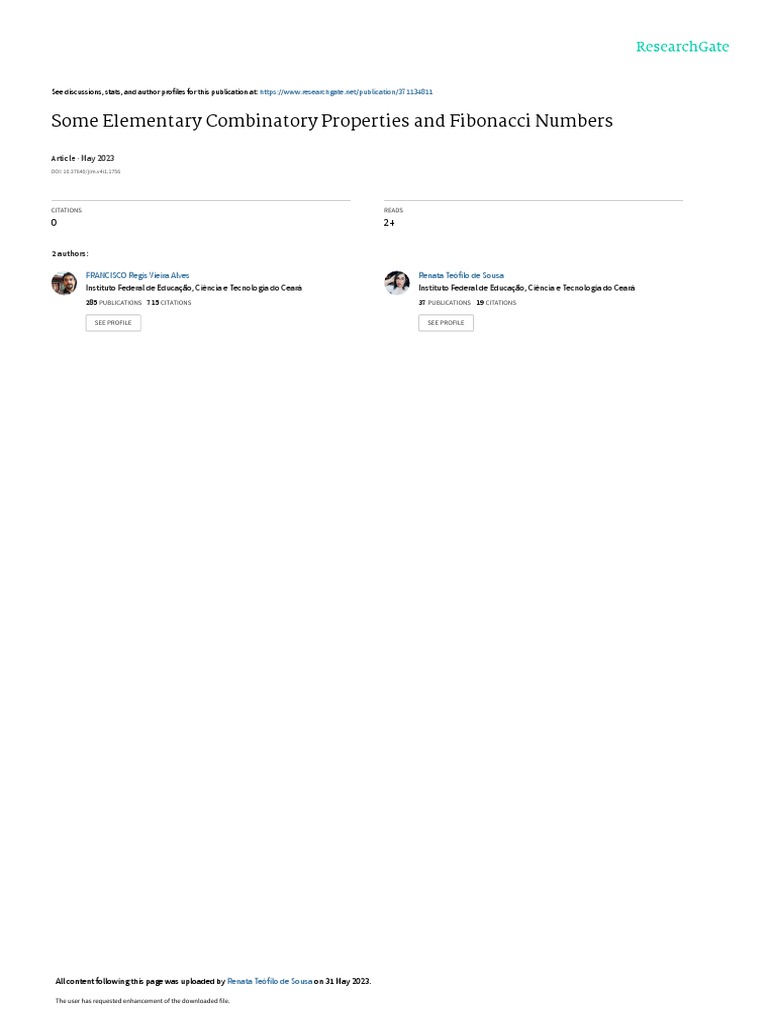Click the DOI text below Article date
Viewport: 768px width, 1024px height.
(x=86, y=172)
